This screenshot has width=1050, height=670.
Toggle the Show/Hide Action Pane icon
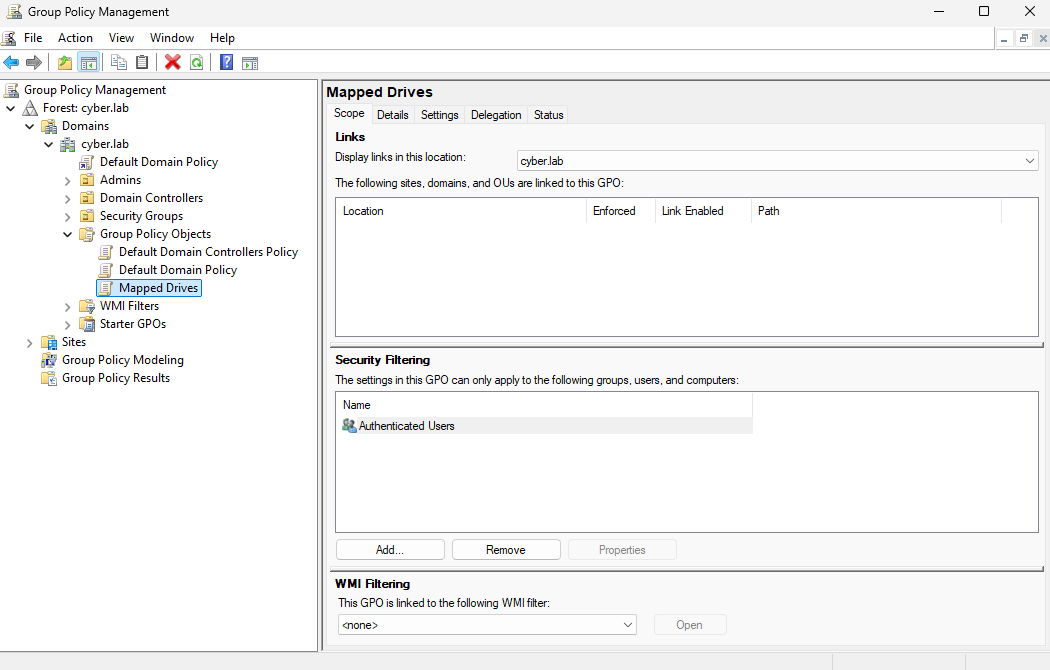click(250, 62)
